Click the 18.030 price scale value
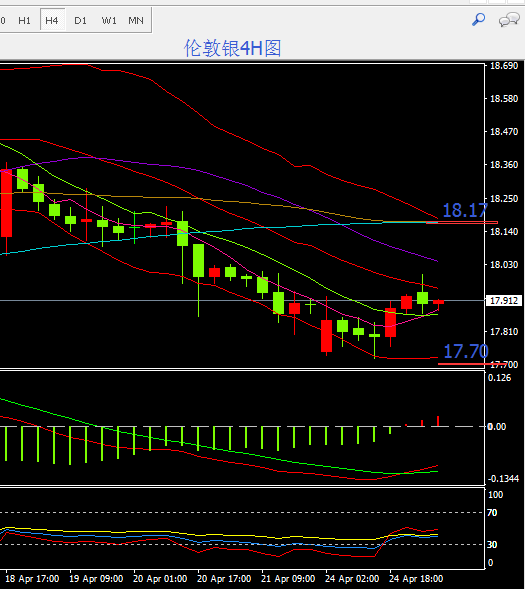 504,264
